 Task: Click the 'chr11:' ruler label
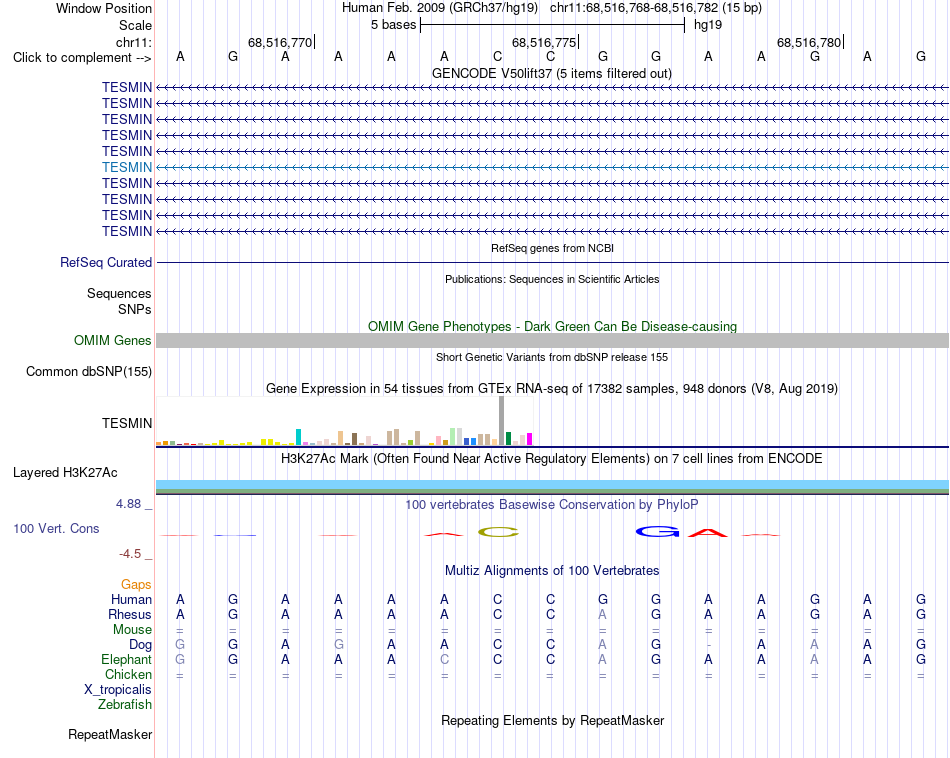point(133,42)
